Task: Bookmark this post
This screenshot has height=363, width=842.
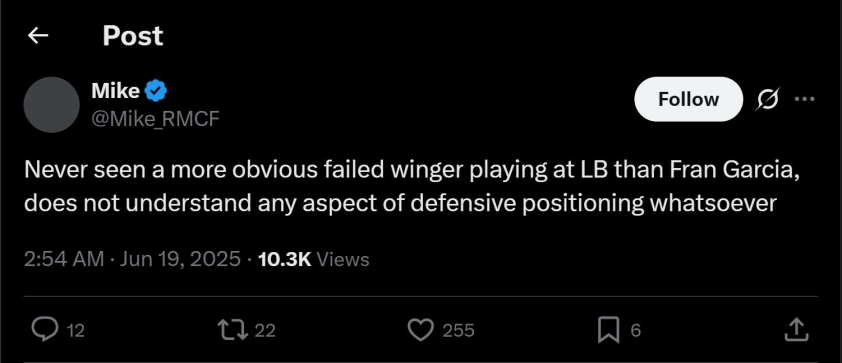Action: 608,330
